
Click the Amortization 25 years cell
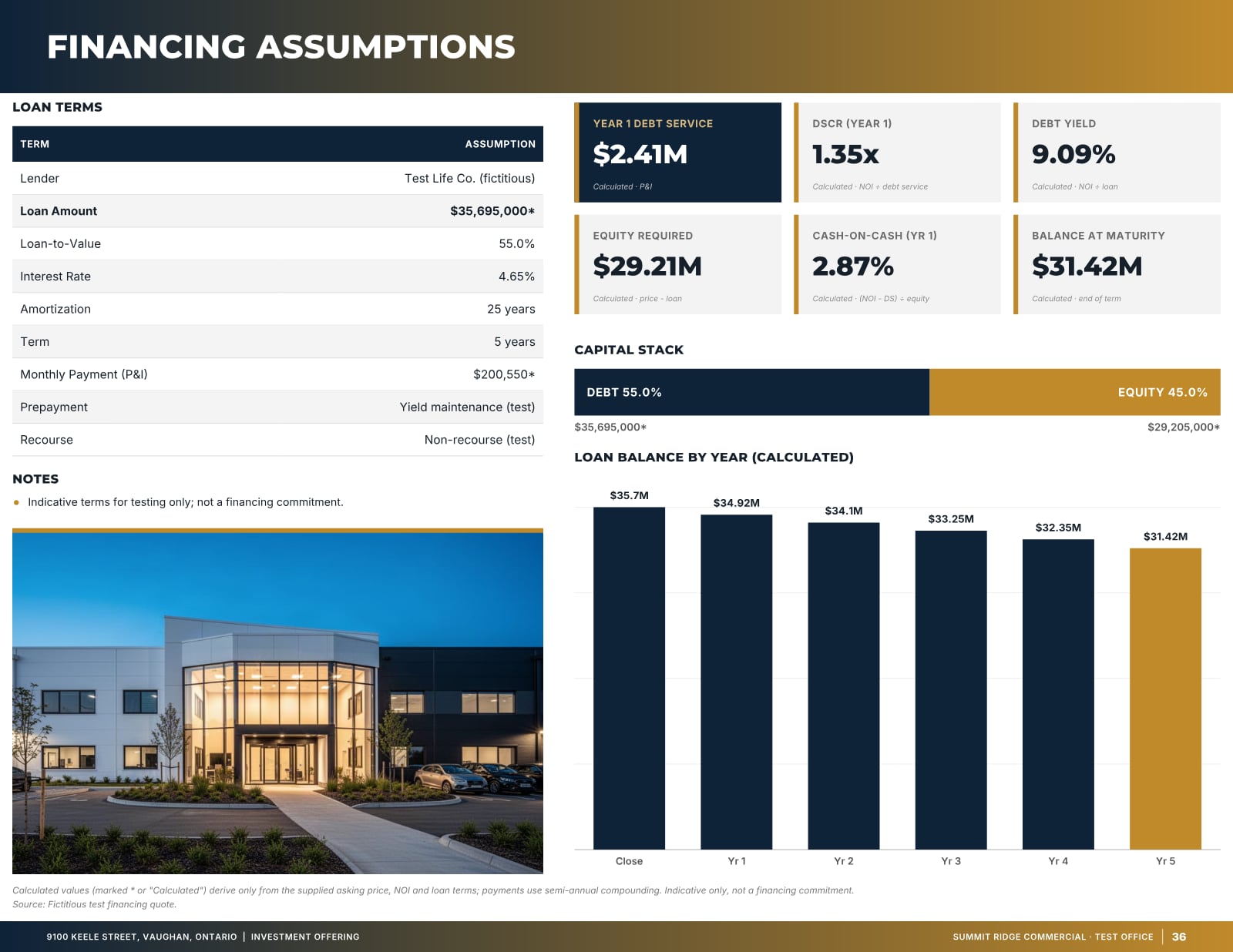[511, 309]
